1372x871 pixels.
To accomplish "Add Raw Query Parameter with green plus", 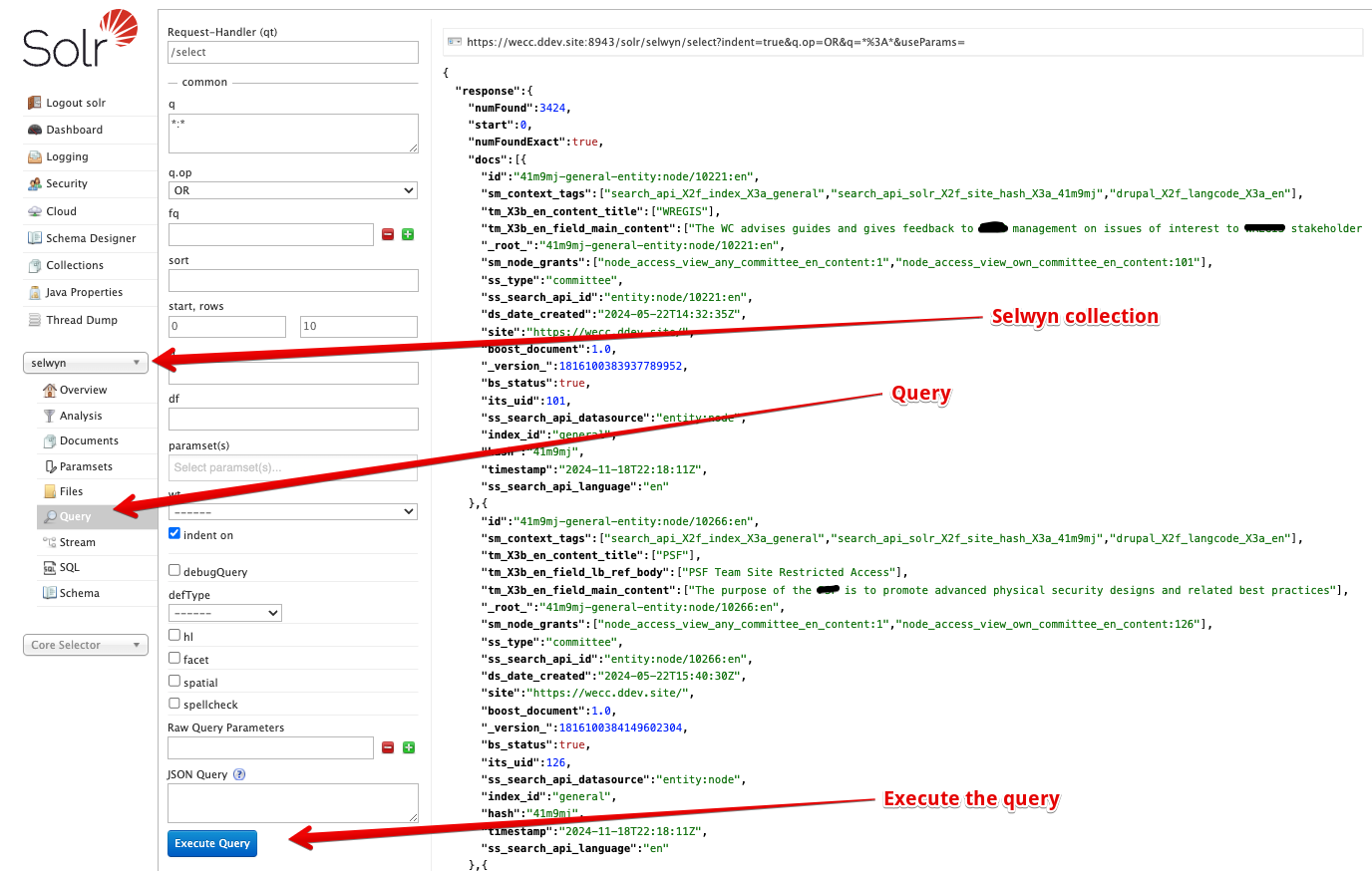I will 408,747.
